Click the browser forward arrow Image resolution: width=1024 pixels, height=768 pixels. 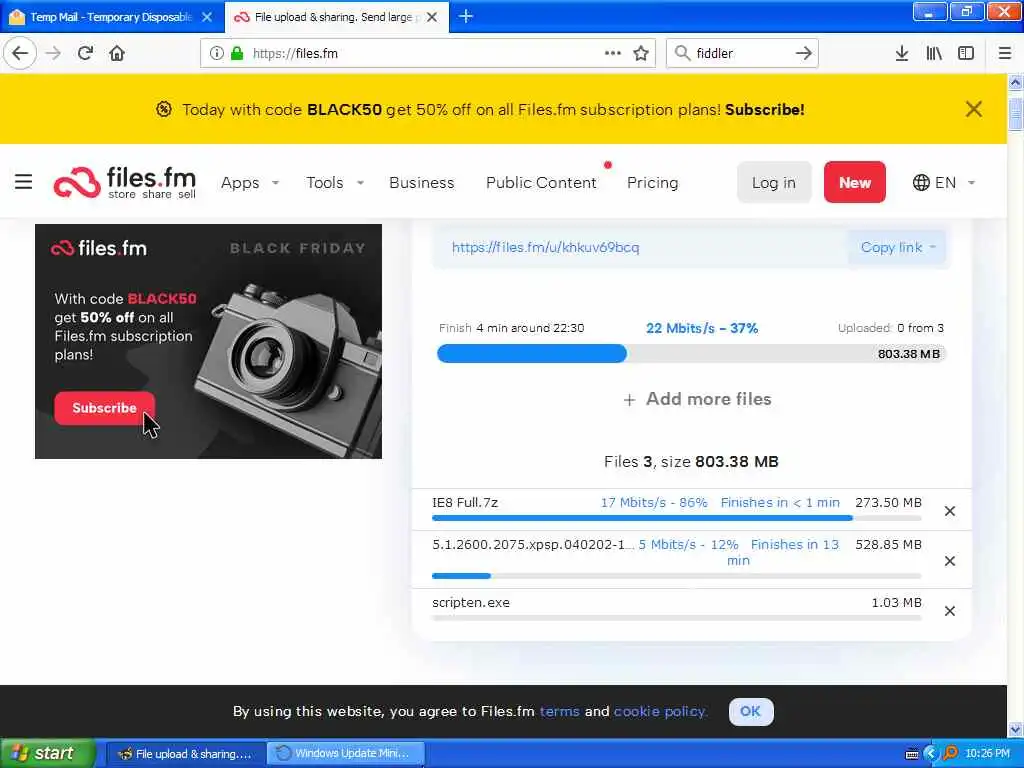click(53, 53)
